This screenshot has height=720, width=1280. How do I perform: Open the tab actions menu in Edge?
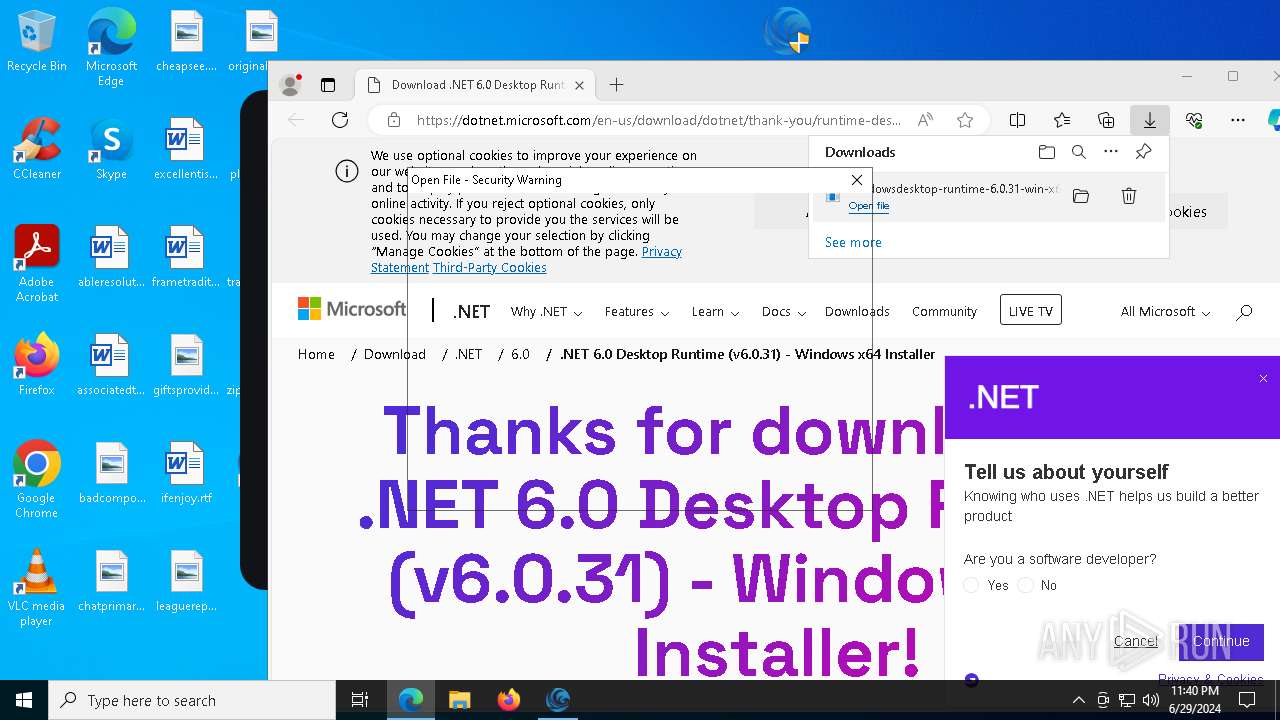(328, 85)
